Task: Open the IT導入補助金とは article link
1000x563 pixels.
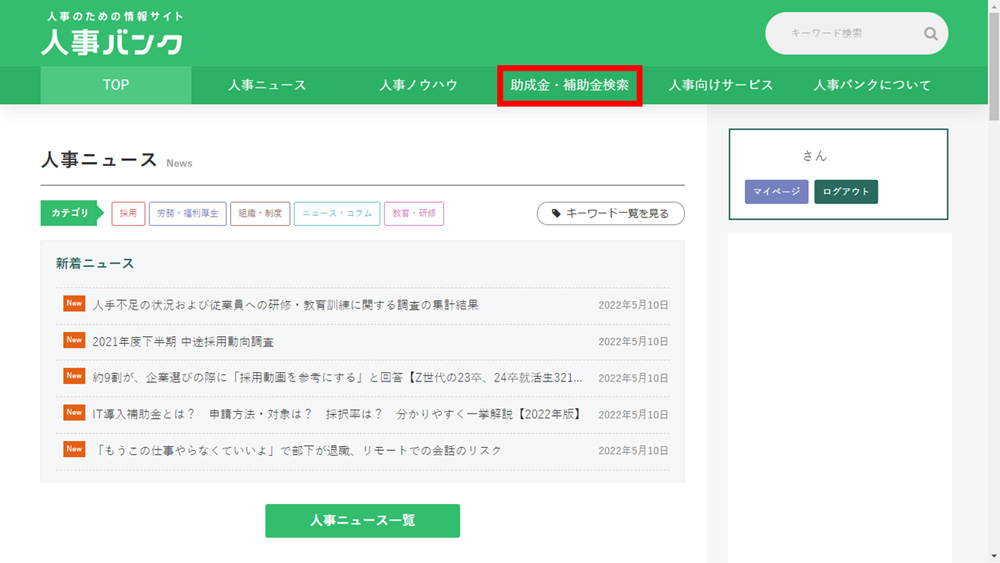Action: tap(336, 414)
